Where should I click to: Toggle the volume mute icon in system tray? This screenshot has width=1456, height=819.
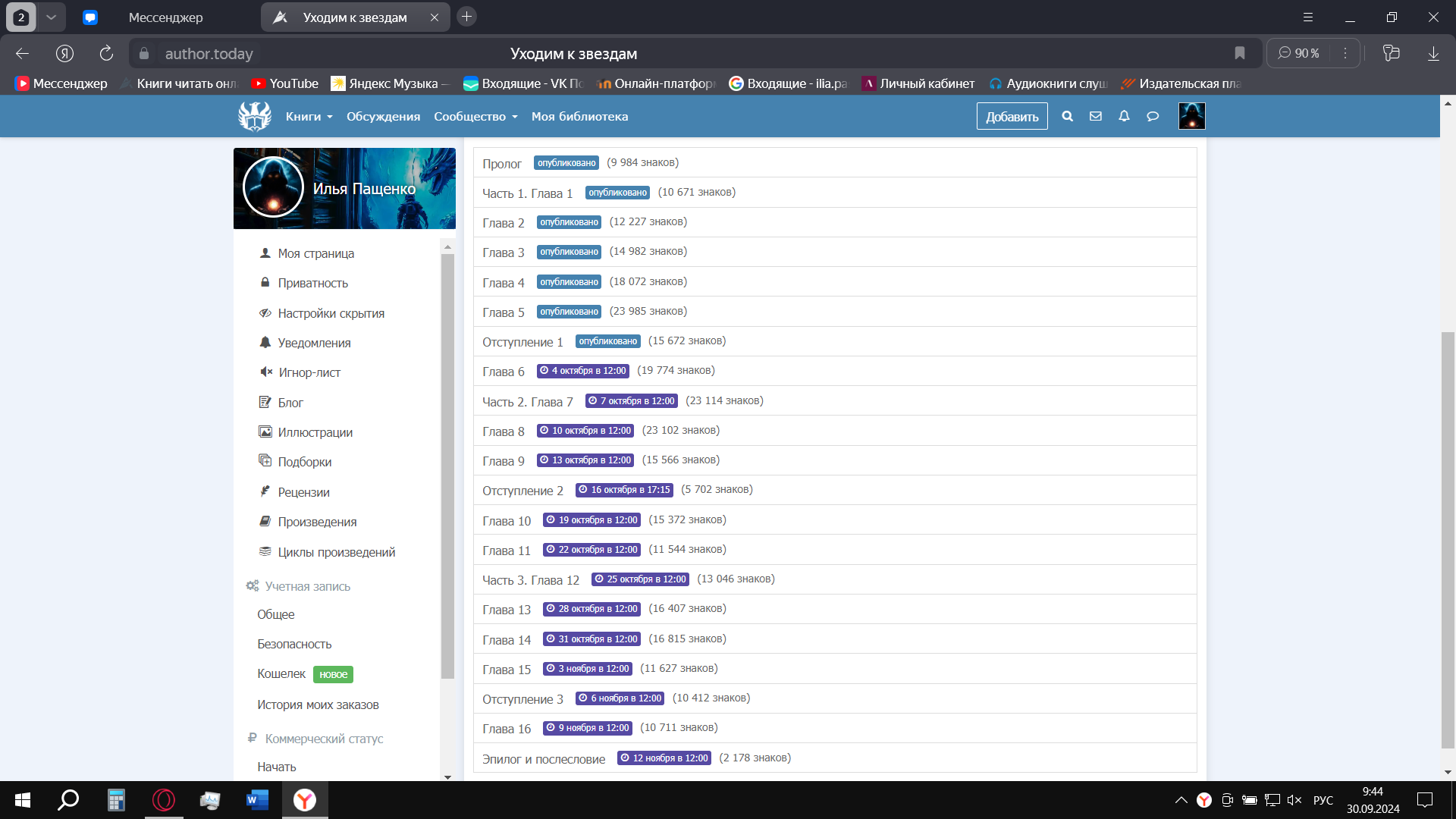point(1294,800)
